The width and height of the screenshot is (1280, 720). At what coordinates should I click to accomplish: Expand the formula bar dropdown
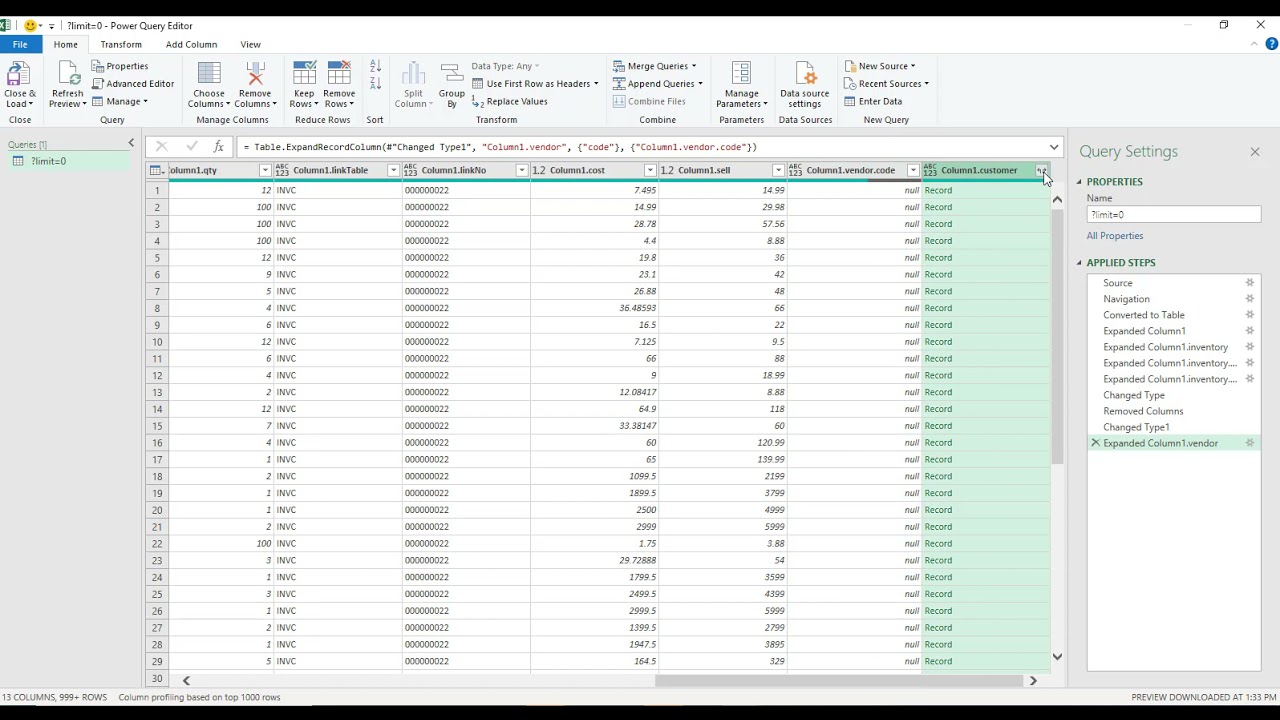click(1054, 147)
